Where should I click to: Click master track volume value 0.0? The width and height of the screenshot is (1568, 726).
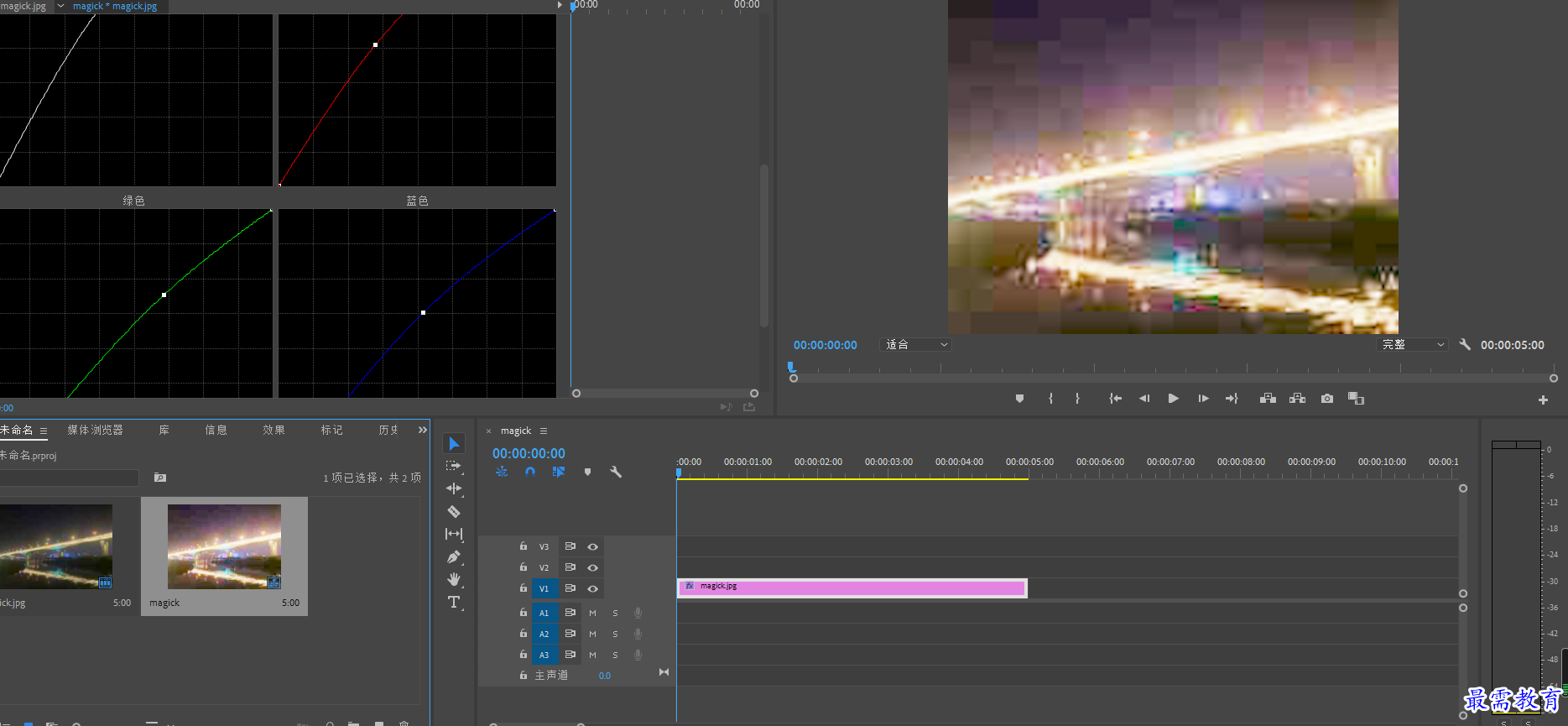[x=605, y=676]
